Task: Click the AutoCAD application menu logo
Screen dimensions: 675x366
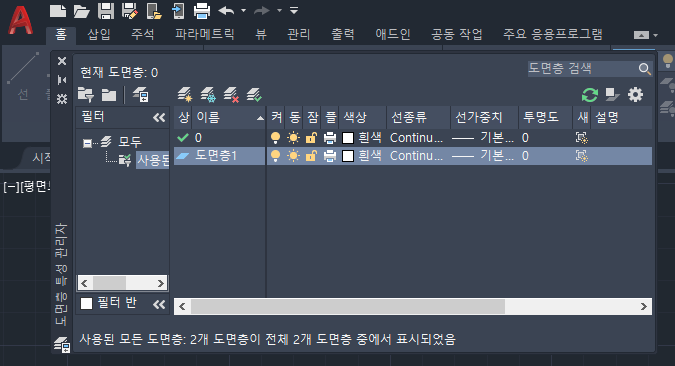Action: [20, 20]
